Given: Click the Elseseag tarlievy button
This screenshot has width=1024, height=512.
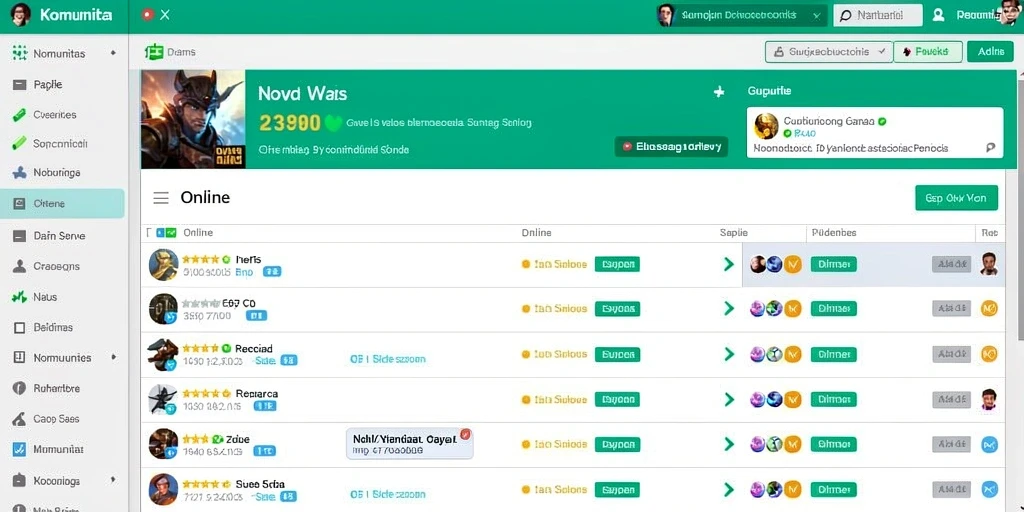Looking at the screenshot, I should (x=671, y=146).
